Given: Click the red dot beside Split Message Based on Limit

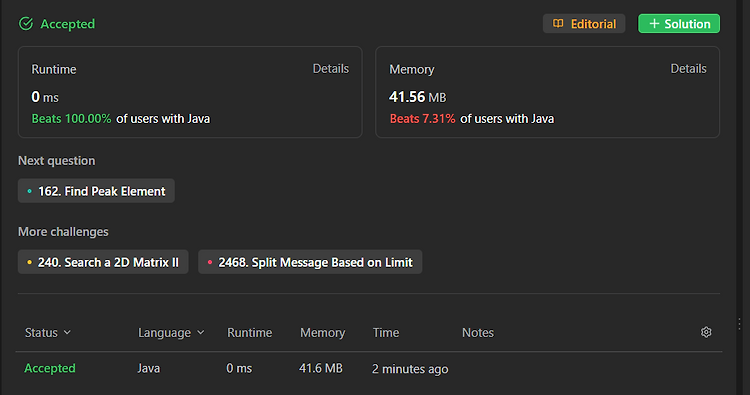Looking at the screenshot, I should 210,262.
